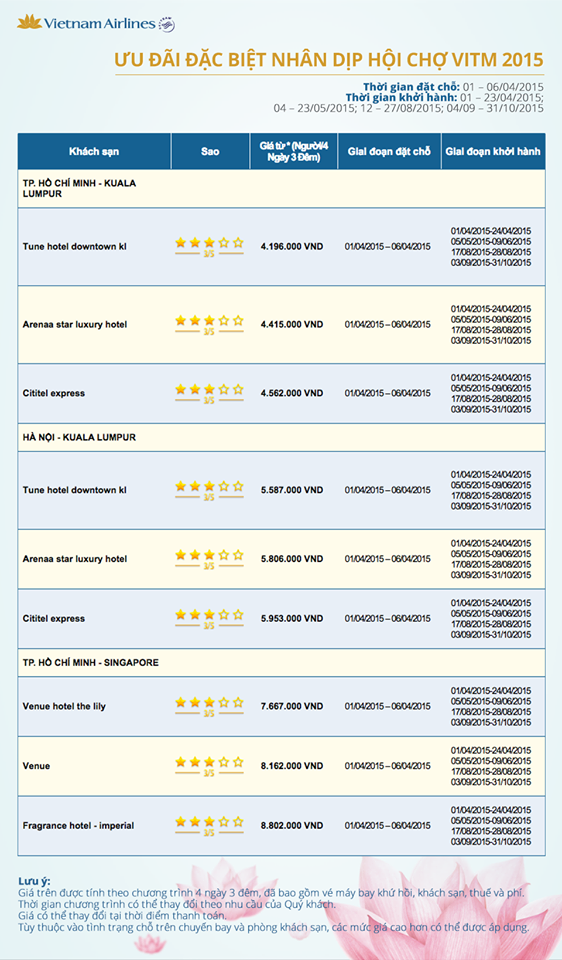Select the Giai đoạn đặt chỗ header

[x=389, y=151]
